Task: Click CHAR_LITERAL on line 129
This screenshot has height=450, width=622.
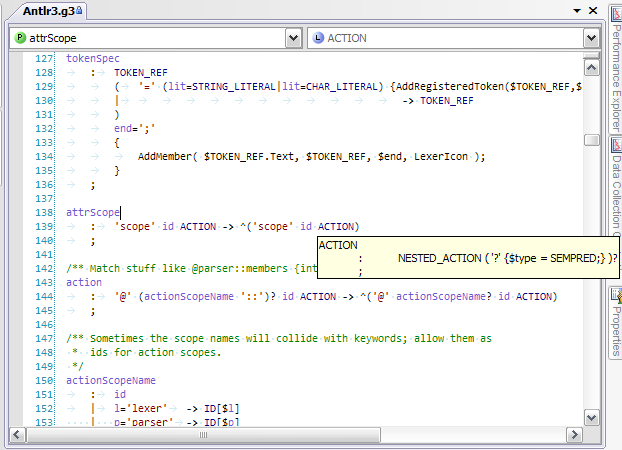Action: (342, 87)
